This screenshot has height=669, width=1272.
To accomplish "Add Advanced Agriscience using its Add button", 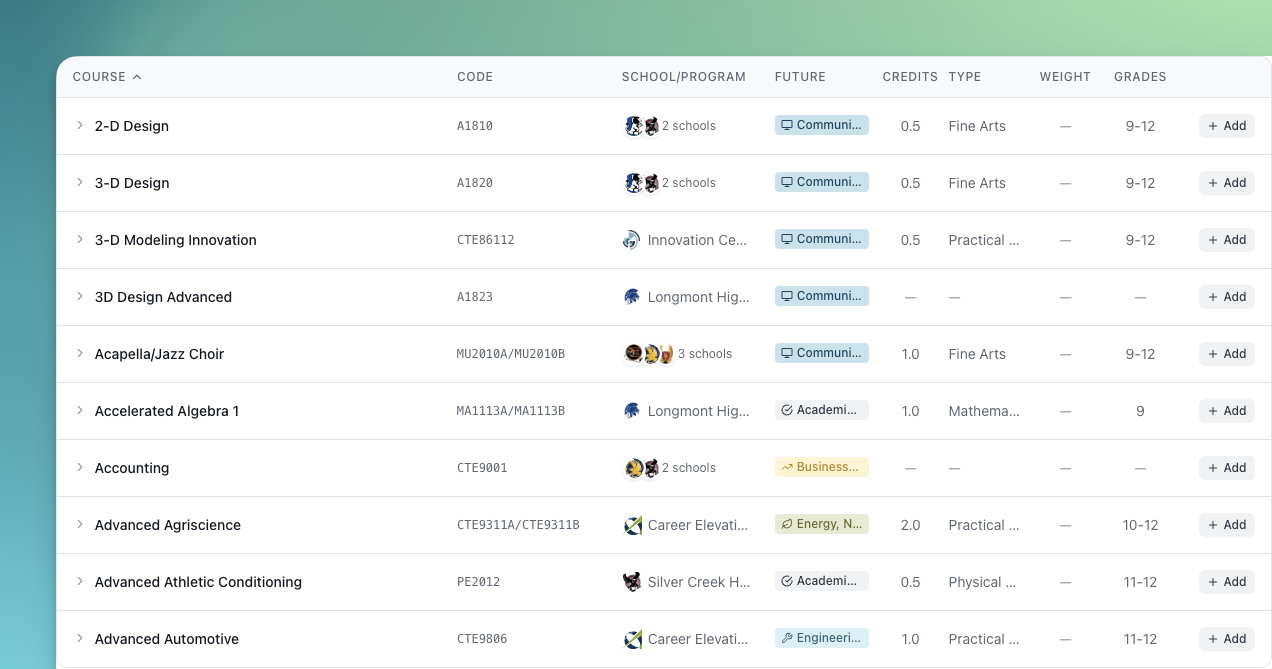I will click(1226, 524).
